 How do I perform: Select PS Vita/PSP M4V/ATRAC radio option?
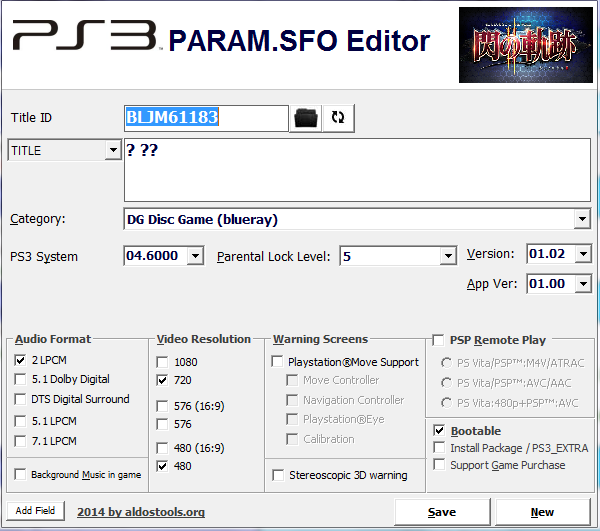click(x=446, y=363)
